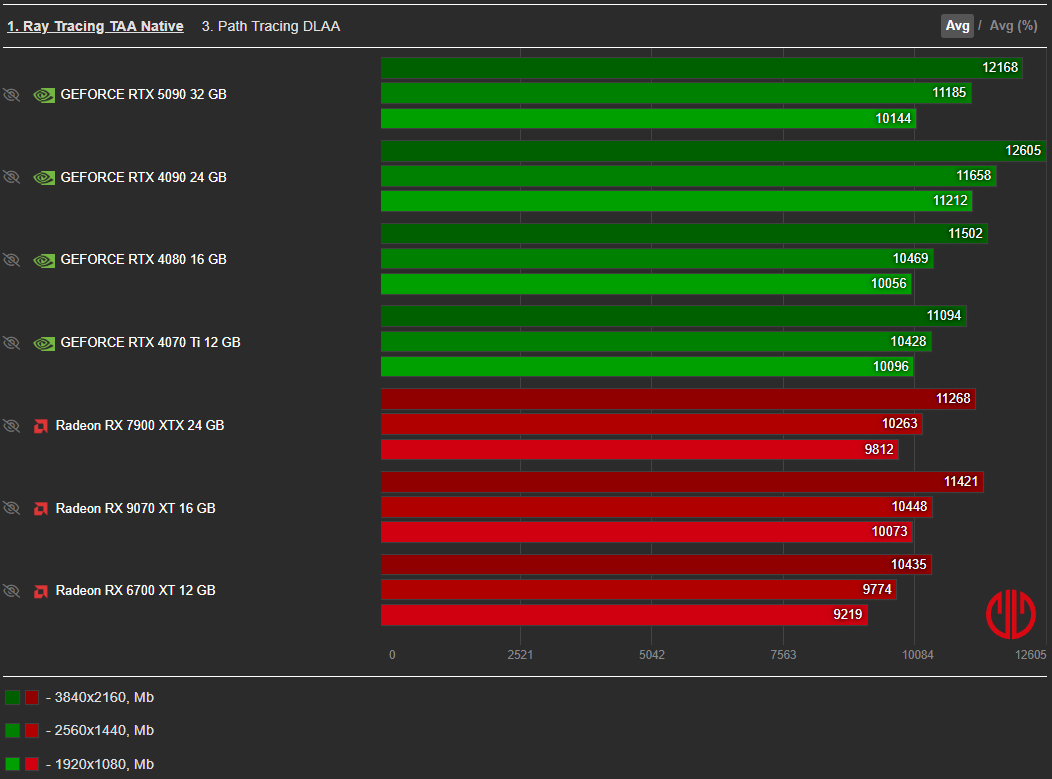This screenshot has height=779, width=1052.
Task: Click the RX 9070 XT bar showing 10073
Action: [647, 532]
